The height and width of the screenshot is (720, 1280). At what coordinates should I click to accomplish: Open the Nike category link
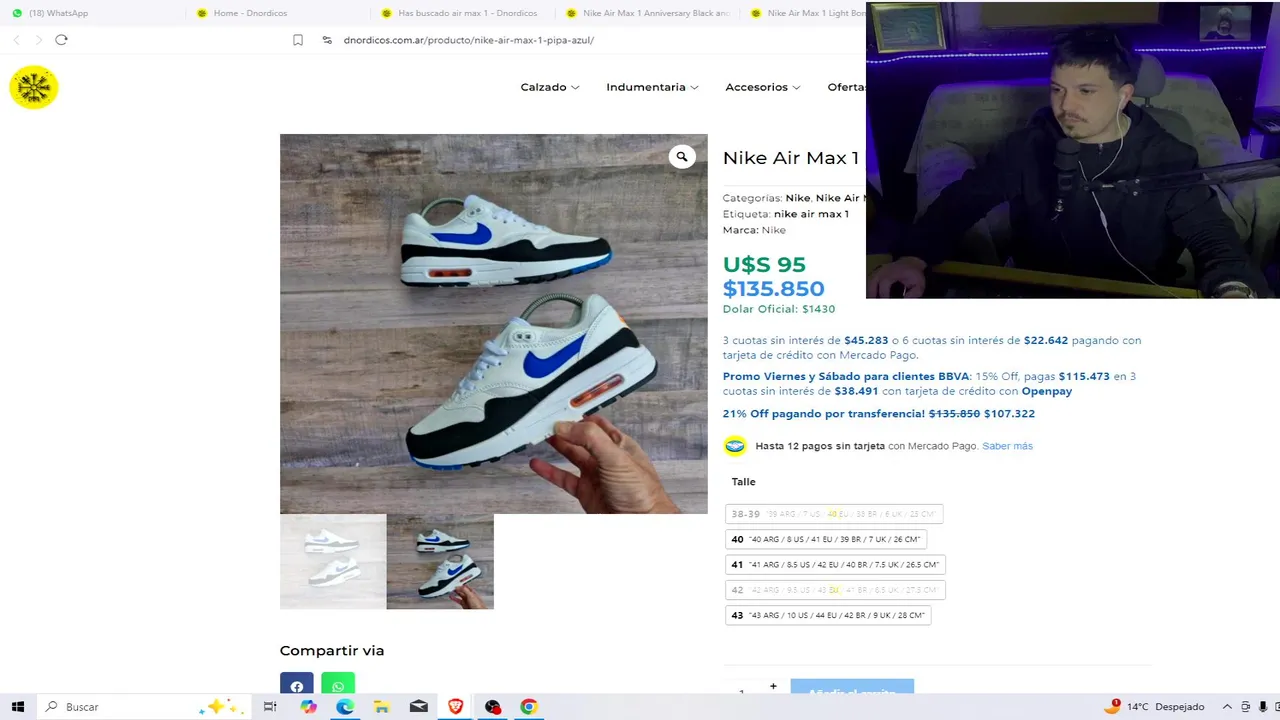tap(798, 198)
